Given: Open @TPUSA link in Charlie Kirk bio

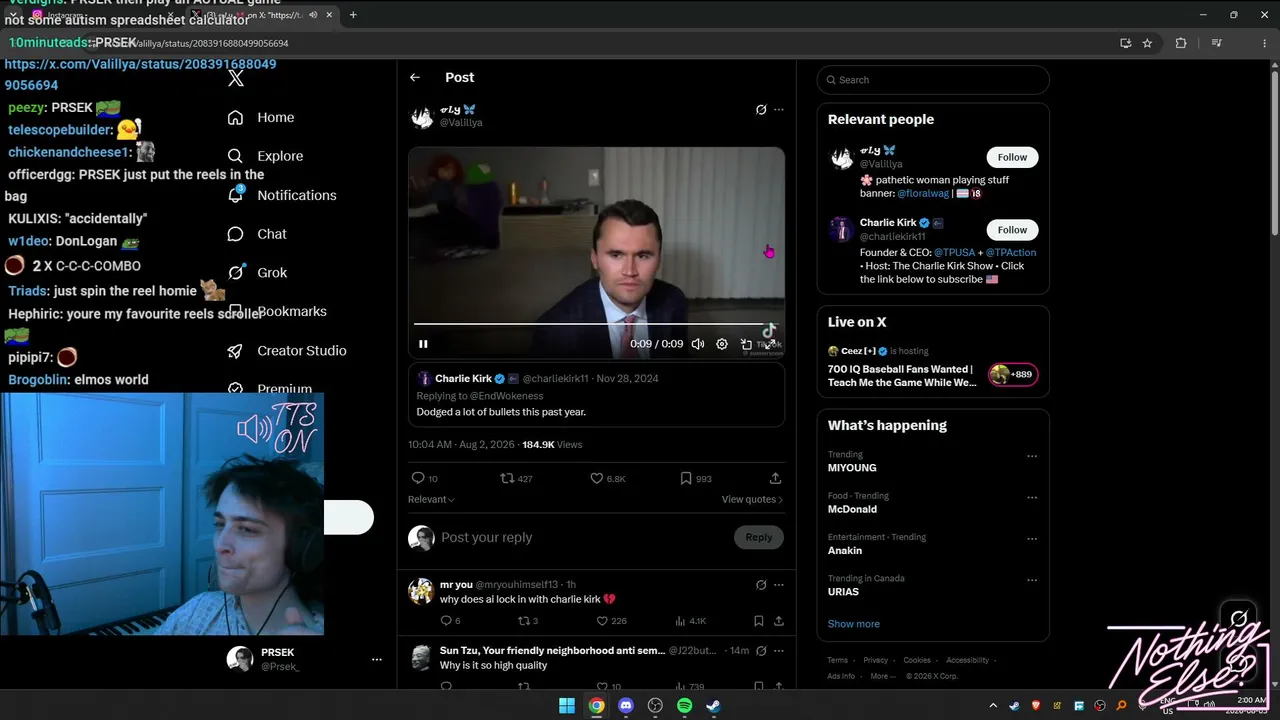Looking at the screenshot, I should 955,253.
